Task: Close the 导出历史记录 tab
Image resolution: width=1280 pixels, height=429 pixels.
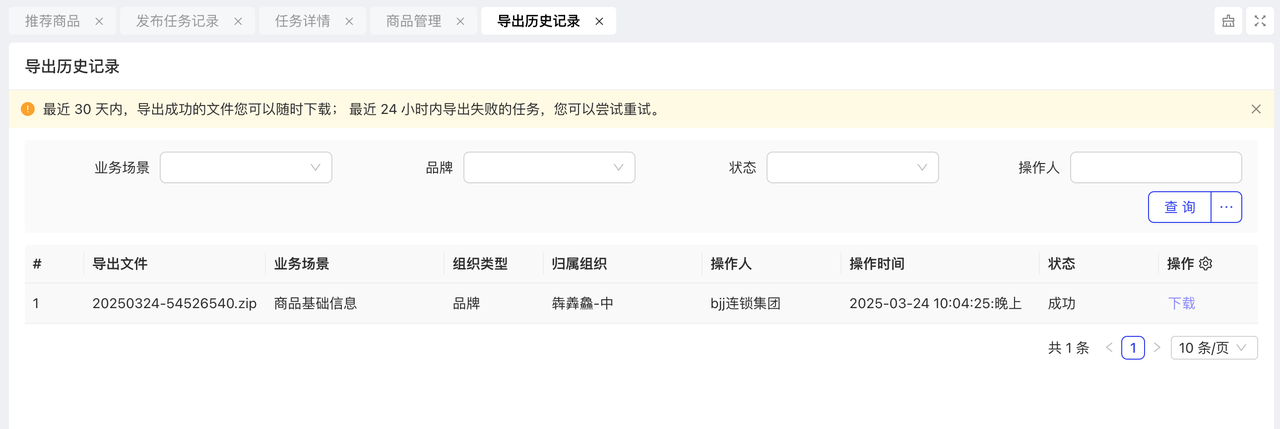Action: coord(598,21)
